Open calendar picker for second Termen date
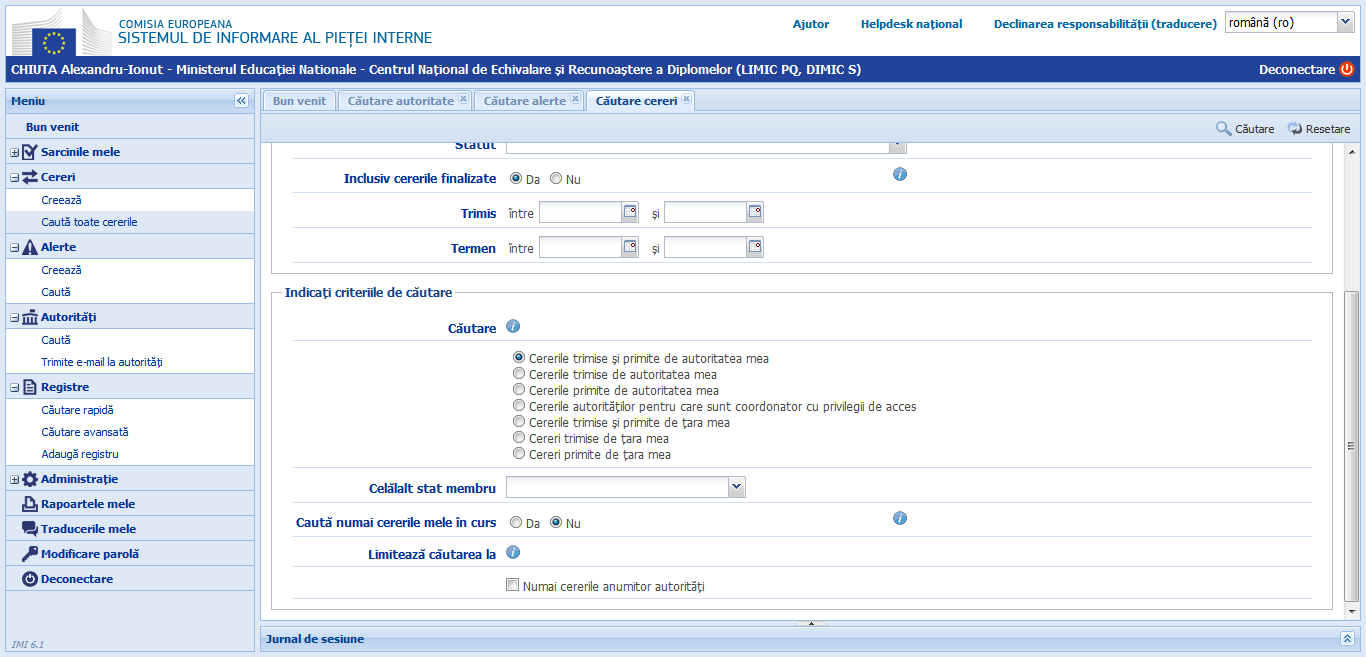Viewport: 1366px width, 657px height. [755, 247]
